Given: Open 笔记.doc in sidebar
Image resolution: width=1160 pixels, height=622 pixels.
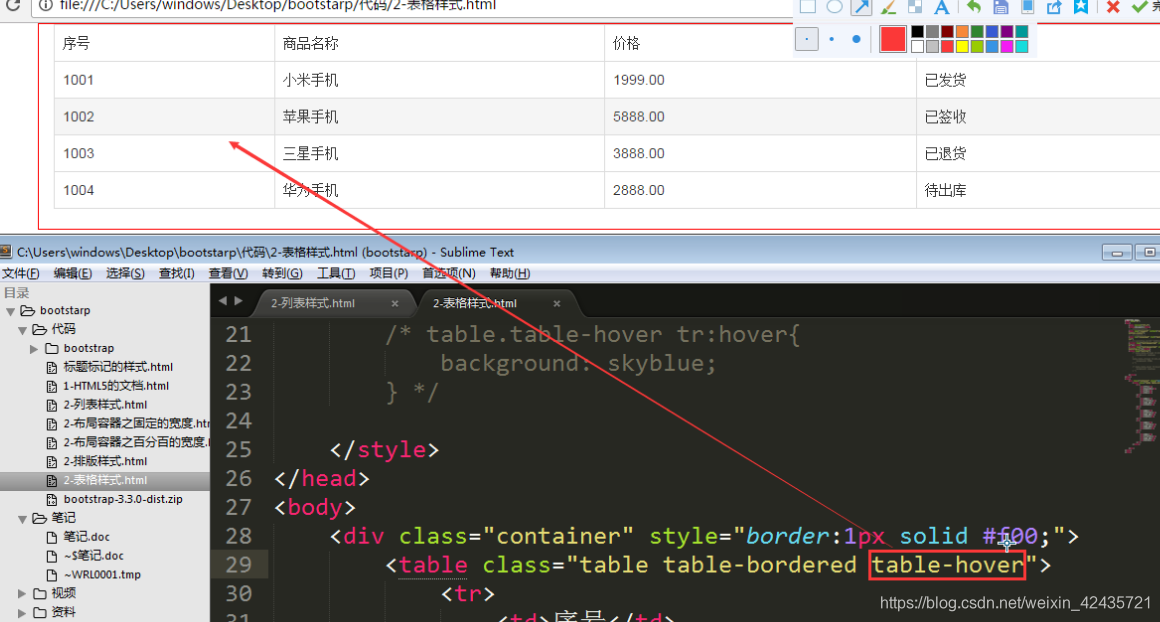Looking at the screenshot, I should [x=87, y=537].
